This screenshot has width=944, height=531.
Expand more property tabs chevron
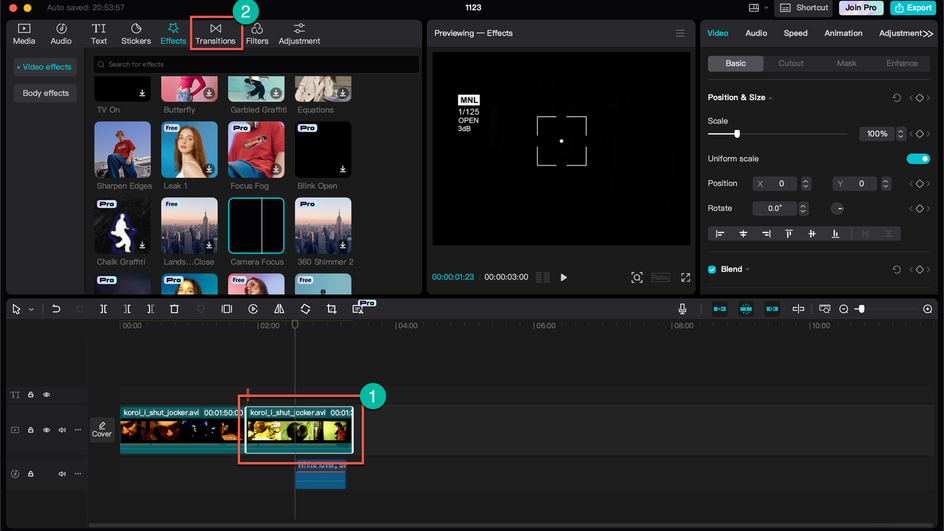[928, 34]
